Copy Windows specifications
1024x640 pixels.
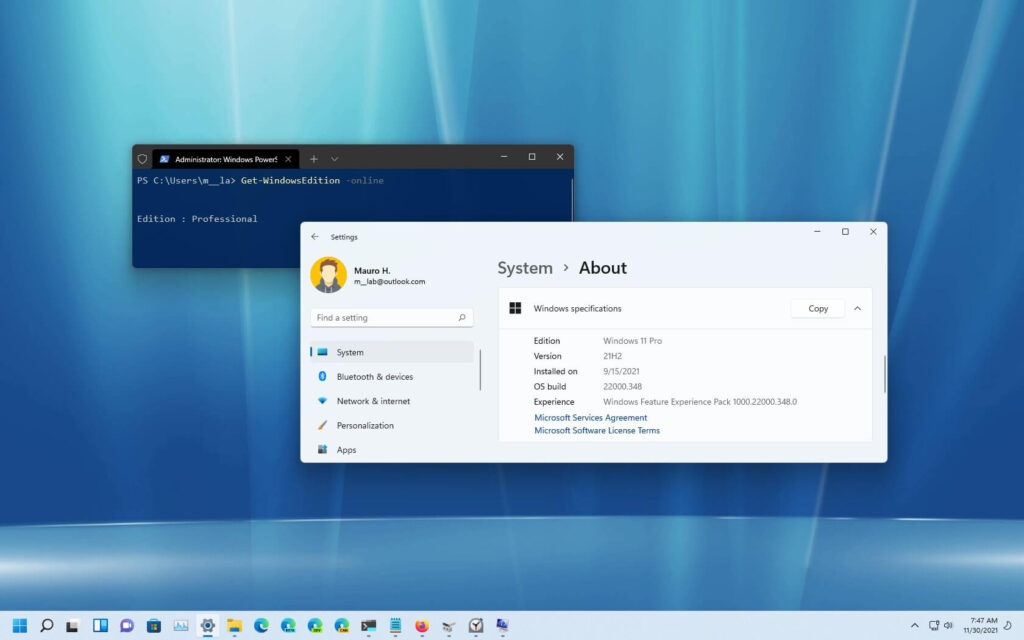[818, 308]
